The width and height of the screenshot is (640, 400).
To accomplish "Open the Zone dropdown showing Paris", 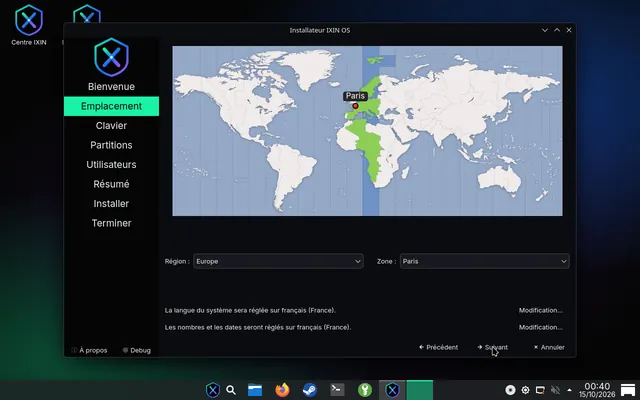I will [x=484, y=261].
